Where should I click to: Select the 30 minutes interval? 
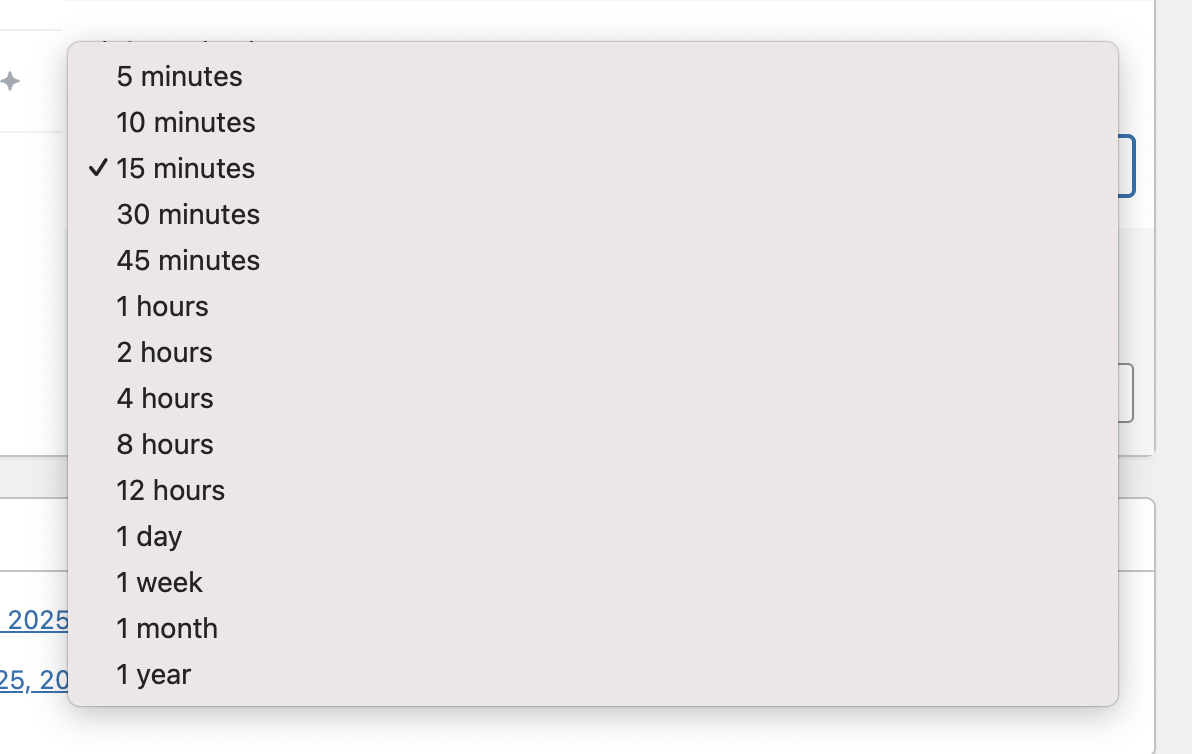(187, 214)
